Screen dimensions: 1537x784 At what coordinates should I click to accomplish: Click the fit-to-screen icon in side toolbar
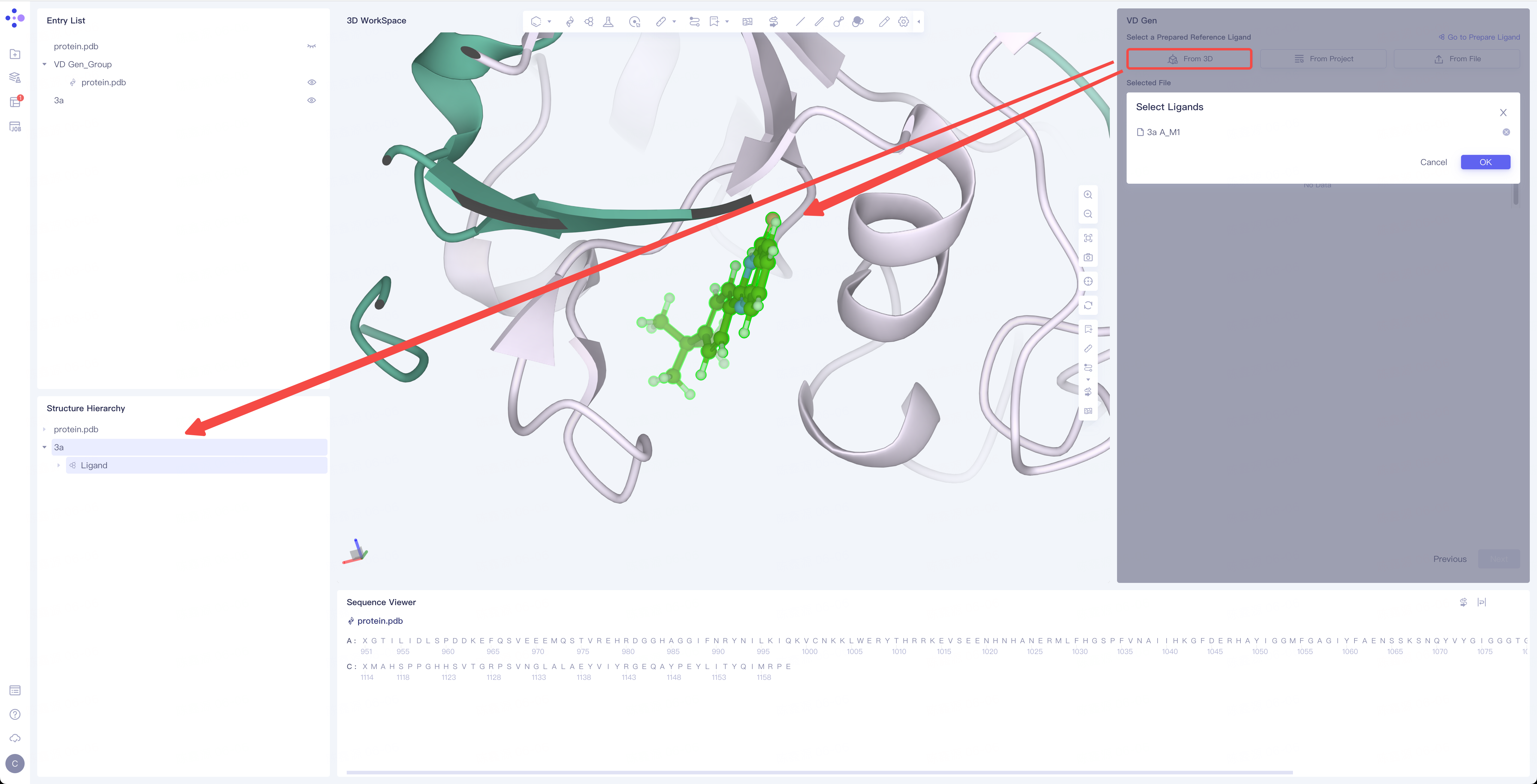click(x=1088, y=238)
